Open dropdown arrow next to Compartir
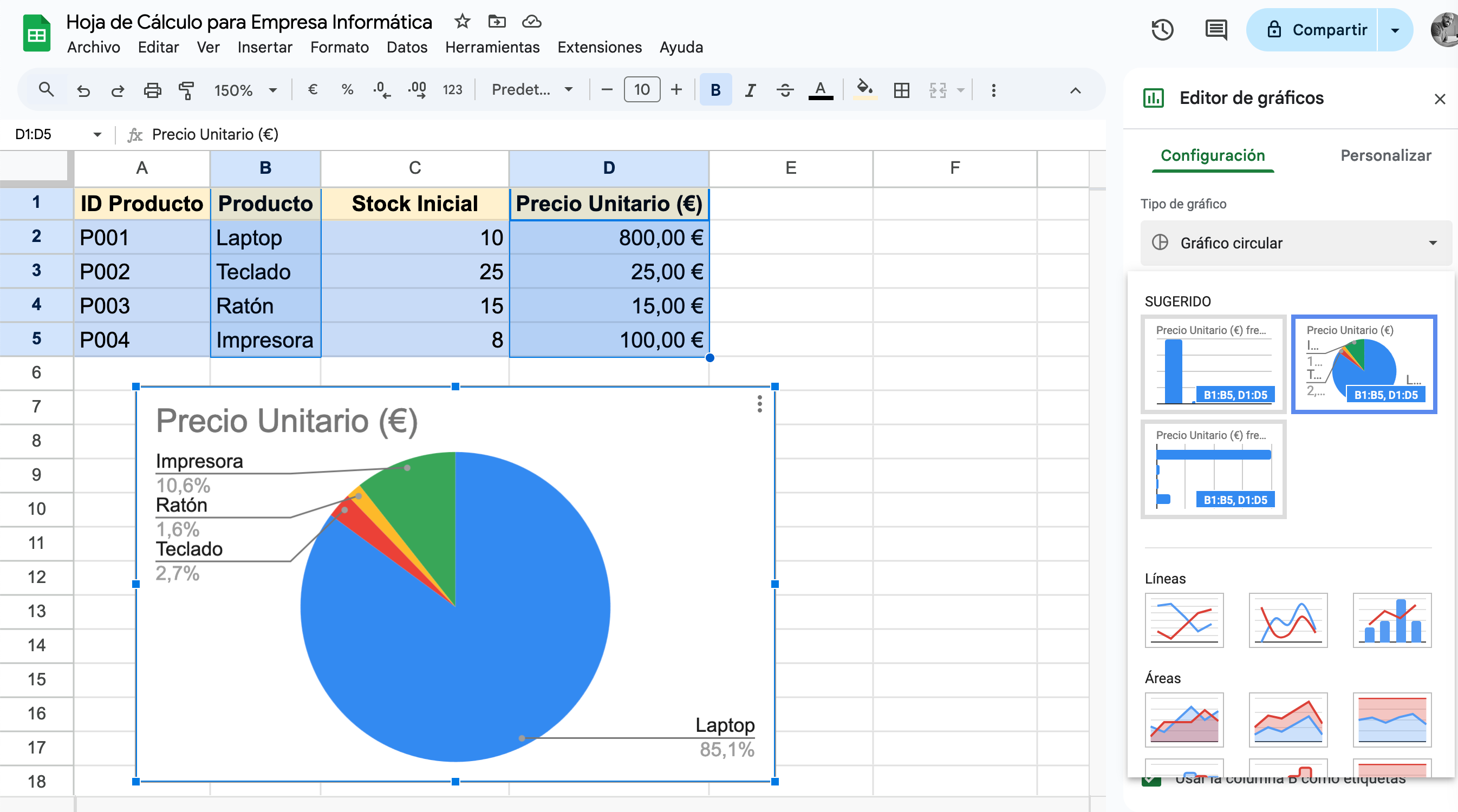Image resolution: width=1458 pixels, height=812 pixels. [1395, 29]
